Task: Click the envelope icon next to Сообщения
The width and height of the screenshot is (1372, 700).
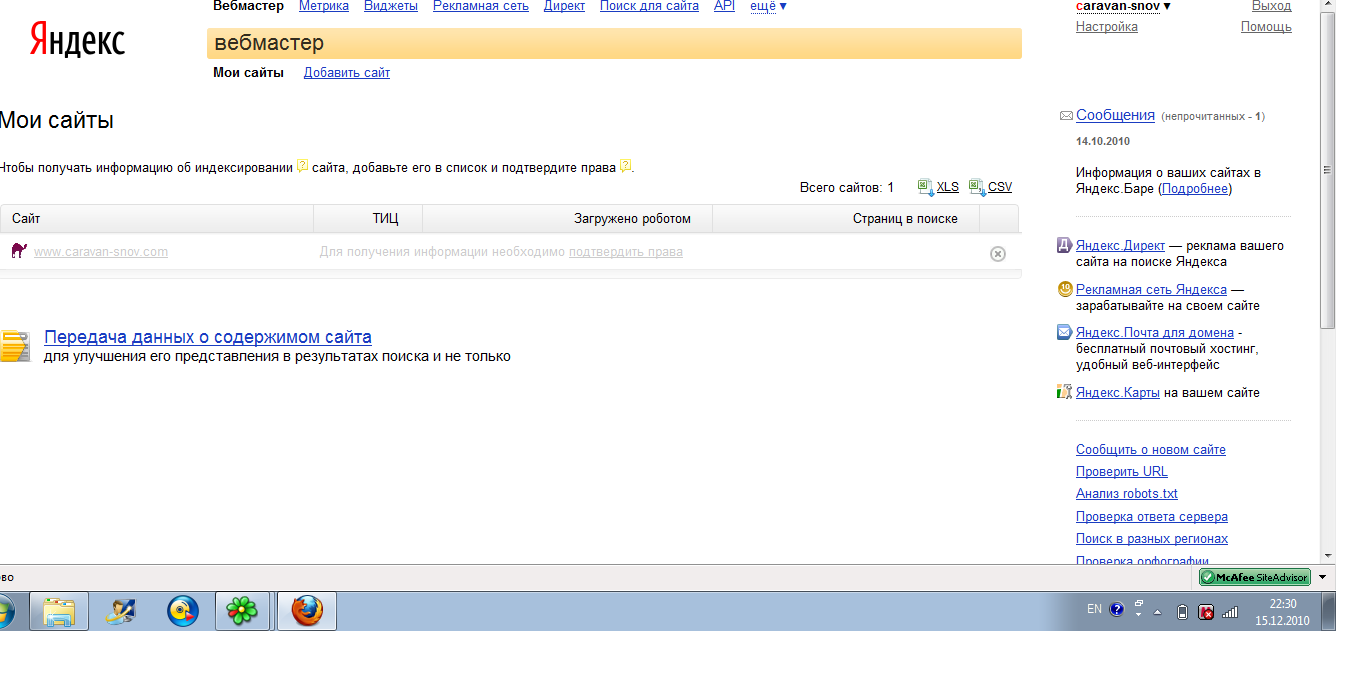Action: tap(1066, 116)
